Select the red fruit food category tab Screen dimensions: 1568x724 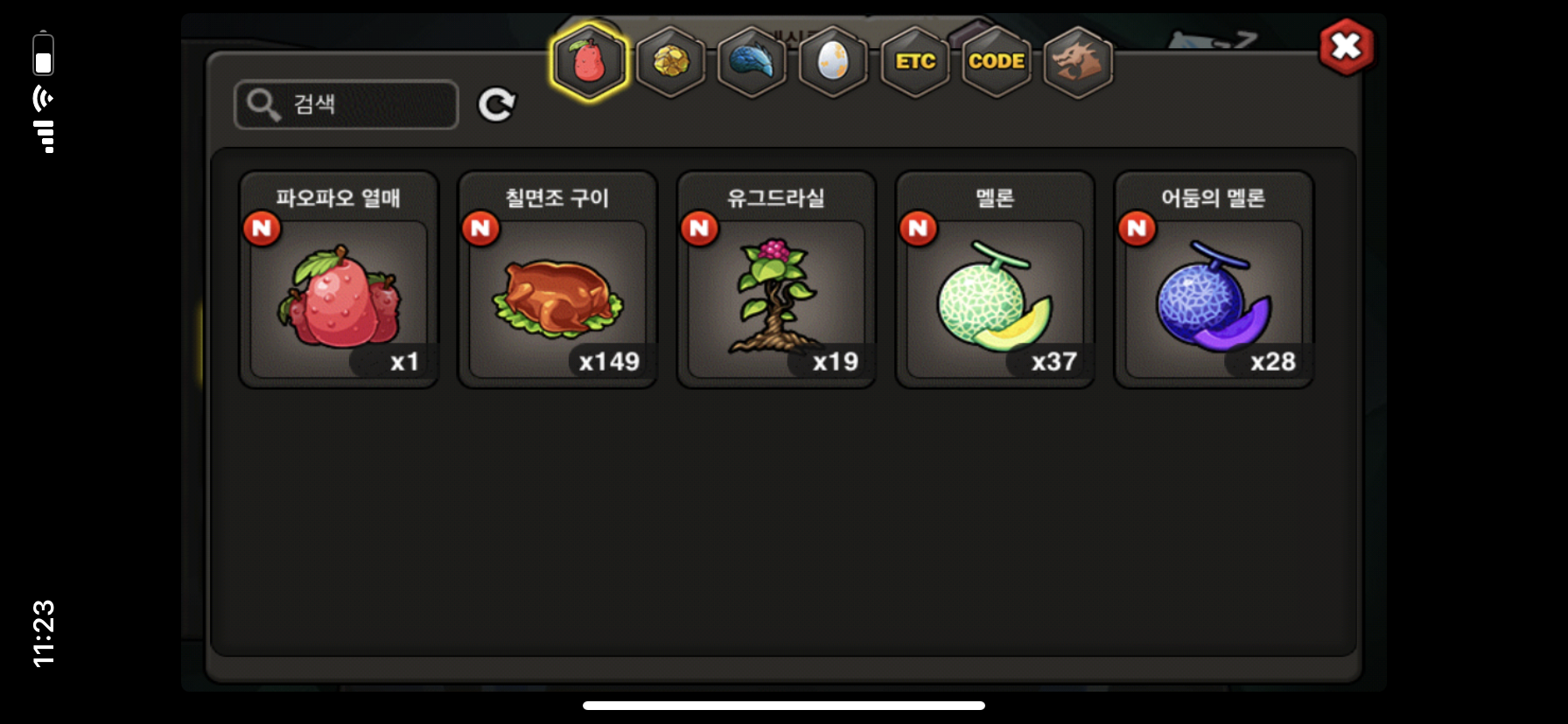589,61
